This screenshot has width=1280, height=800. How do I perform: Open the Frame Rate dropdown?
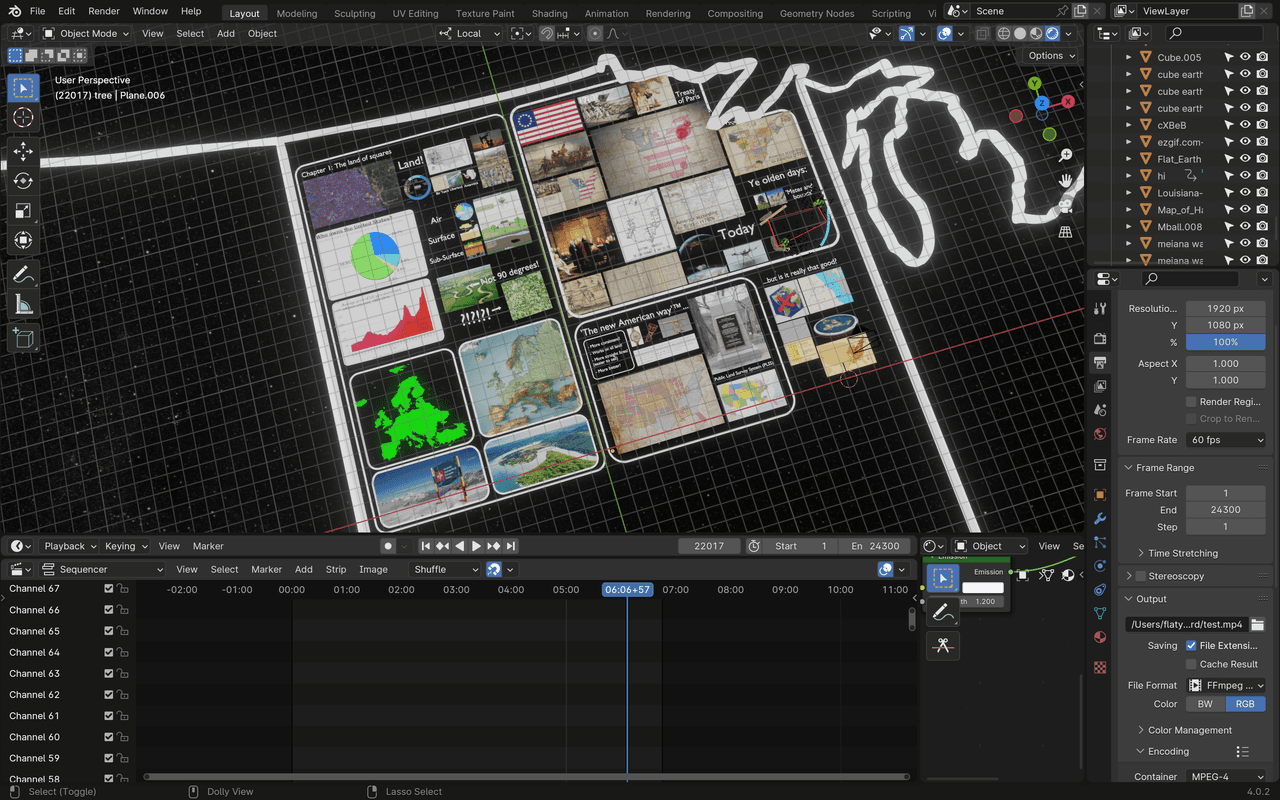[1225, 440]
